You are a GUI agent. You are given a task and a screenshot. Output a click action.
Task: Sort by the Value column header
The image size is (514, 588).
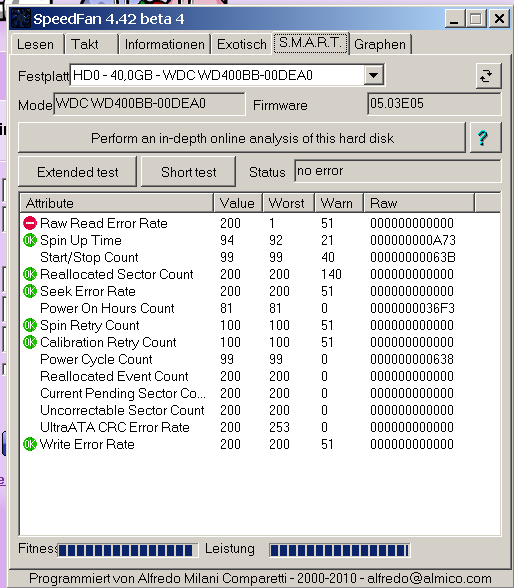(x=238, y=203)
